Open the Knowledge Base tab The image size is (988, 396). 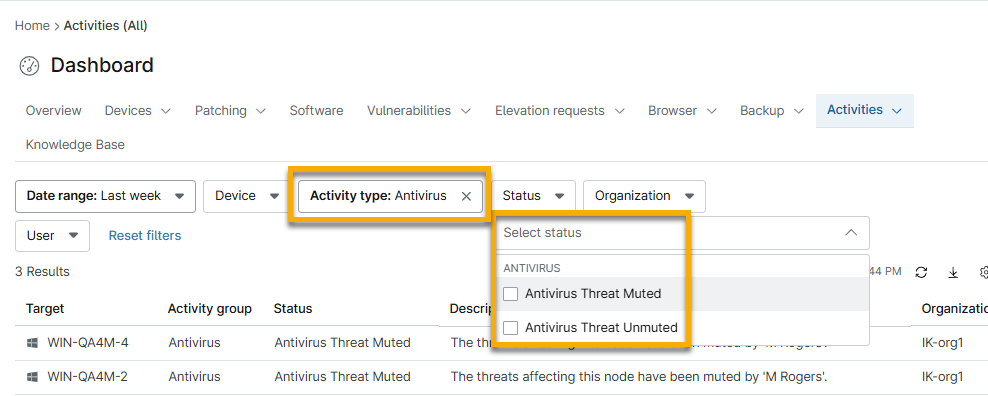[x=75, y=145]
